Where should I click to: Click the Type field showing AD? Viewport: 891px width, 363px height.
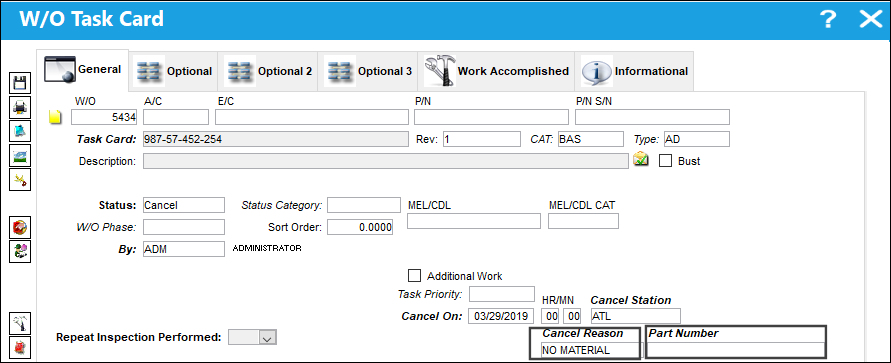pyautogui.click(x=697, y=139)
